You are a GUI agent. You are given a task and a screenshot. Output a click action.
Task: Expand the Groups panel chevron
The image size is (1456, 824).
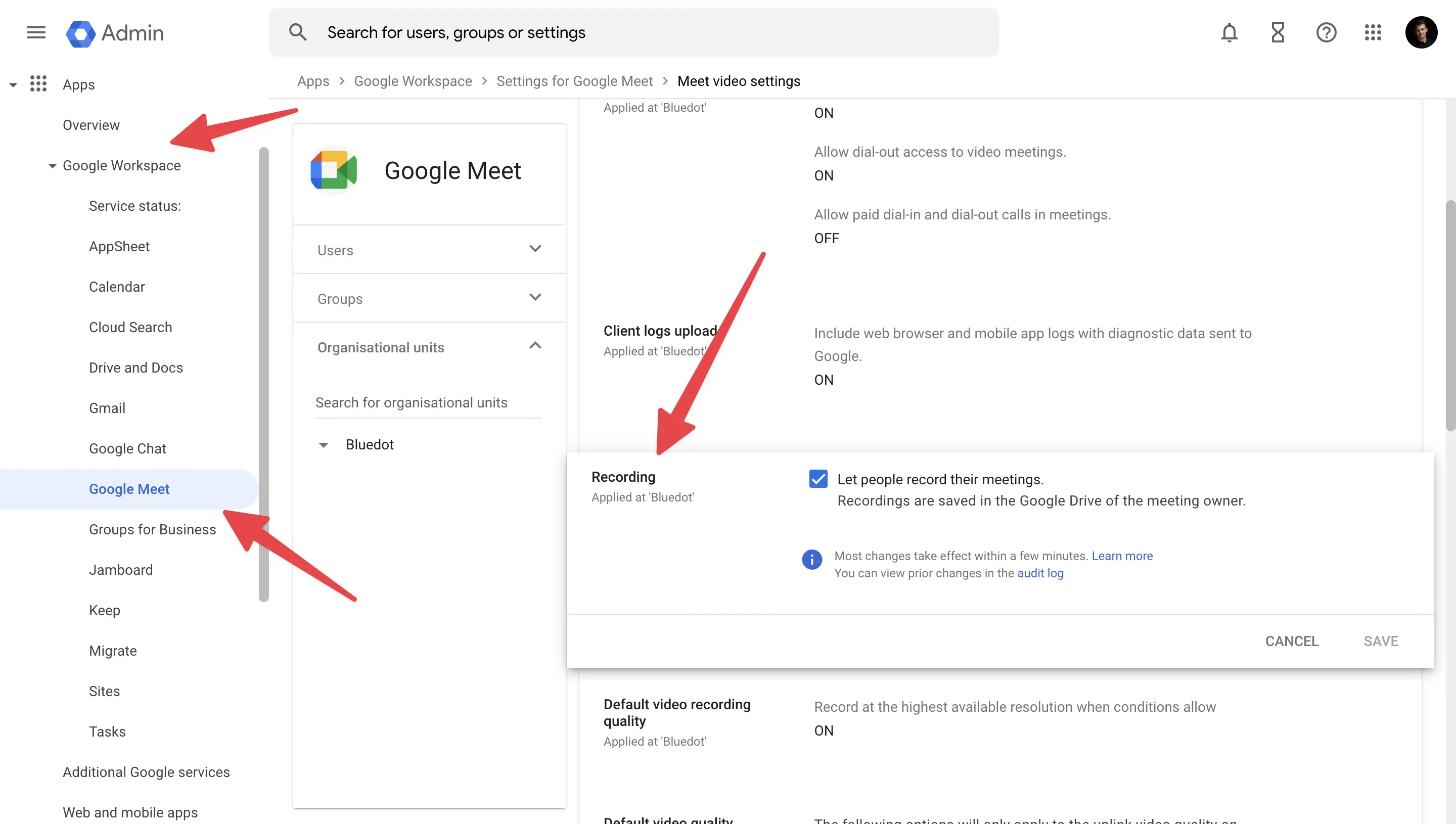(535, 297)
